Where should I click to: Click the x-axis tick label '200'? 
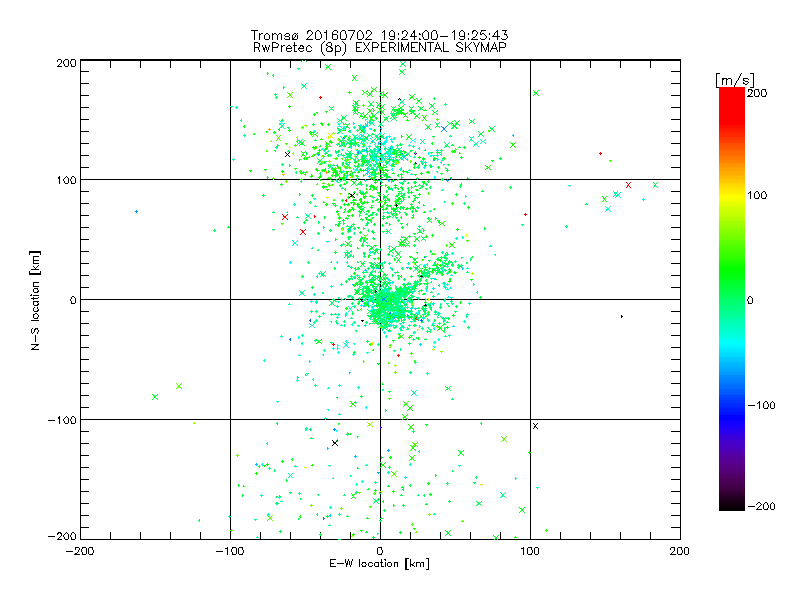(x=680, y=551)
